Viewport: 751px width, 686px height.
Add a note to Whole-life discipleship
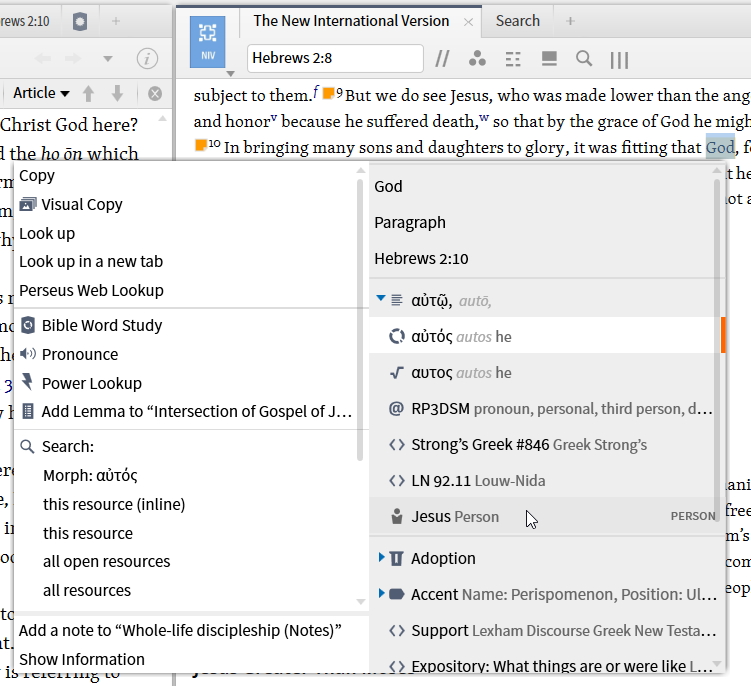[x=180, y=630]
